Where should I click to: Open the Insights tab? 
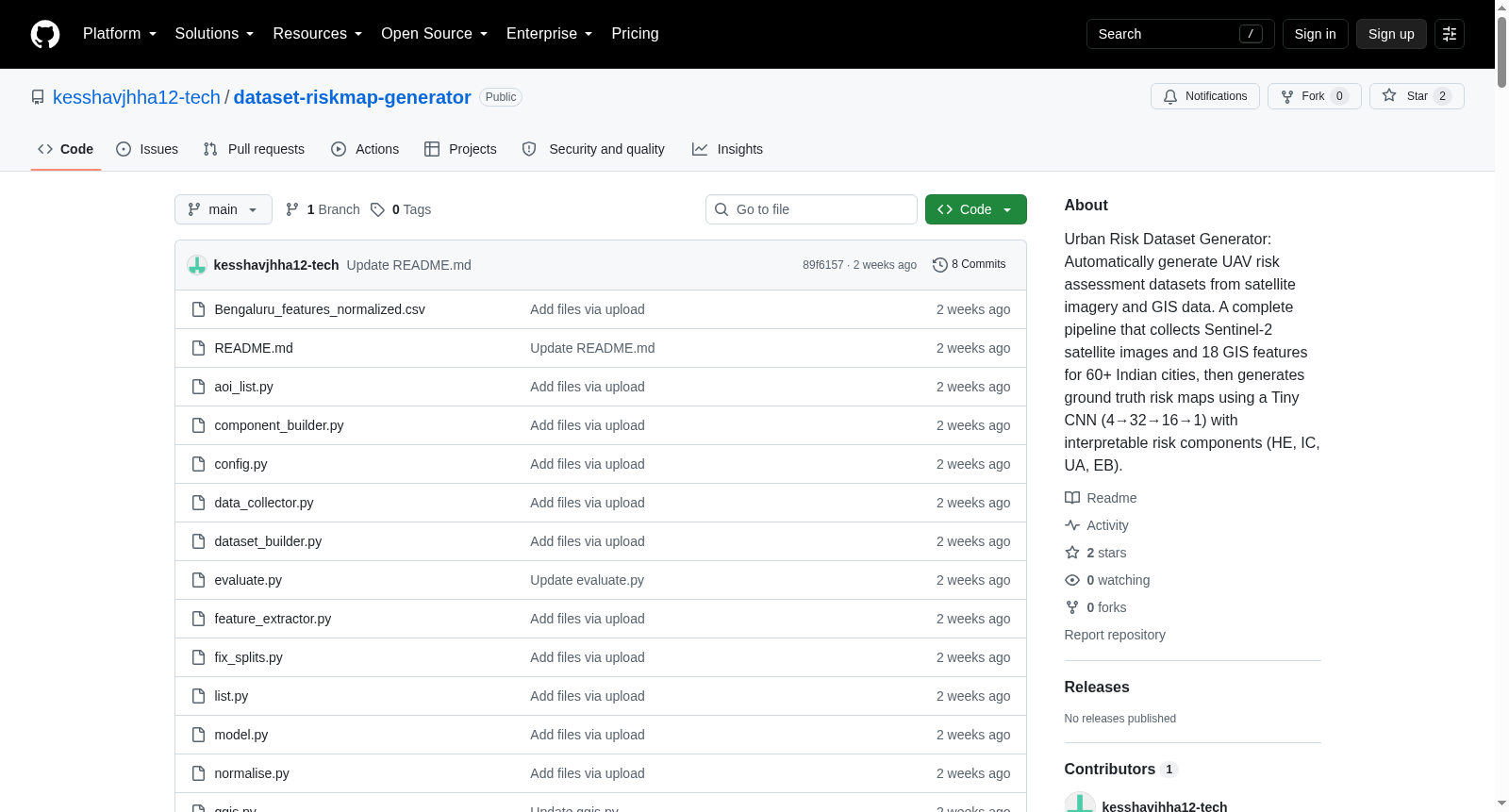727,149
